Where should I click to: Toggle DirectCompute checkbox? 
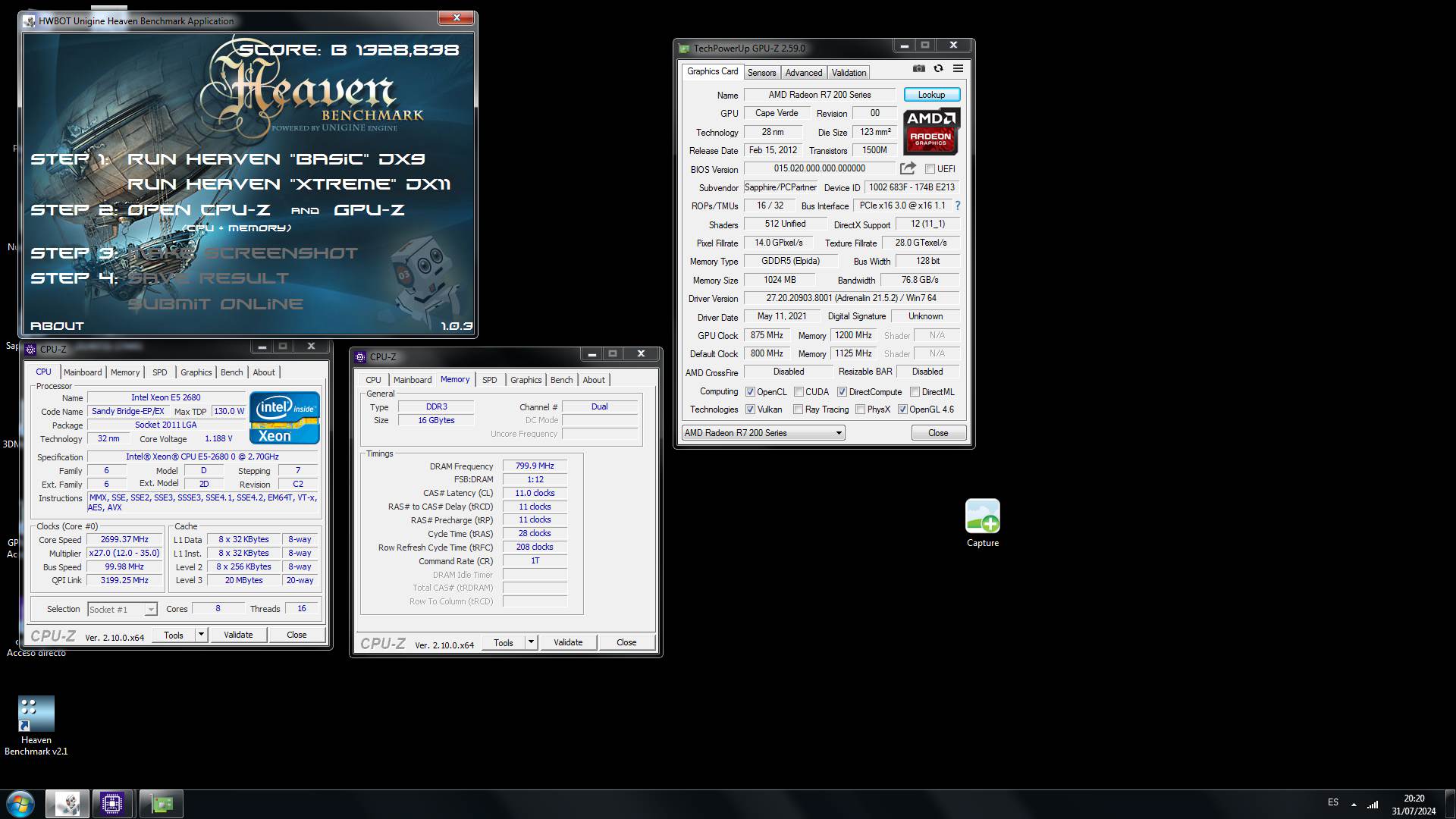[842, 392]
